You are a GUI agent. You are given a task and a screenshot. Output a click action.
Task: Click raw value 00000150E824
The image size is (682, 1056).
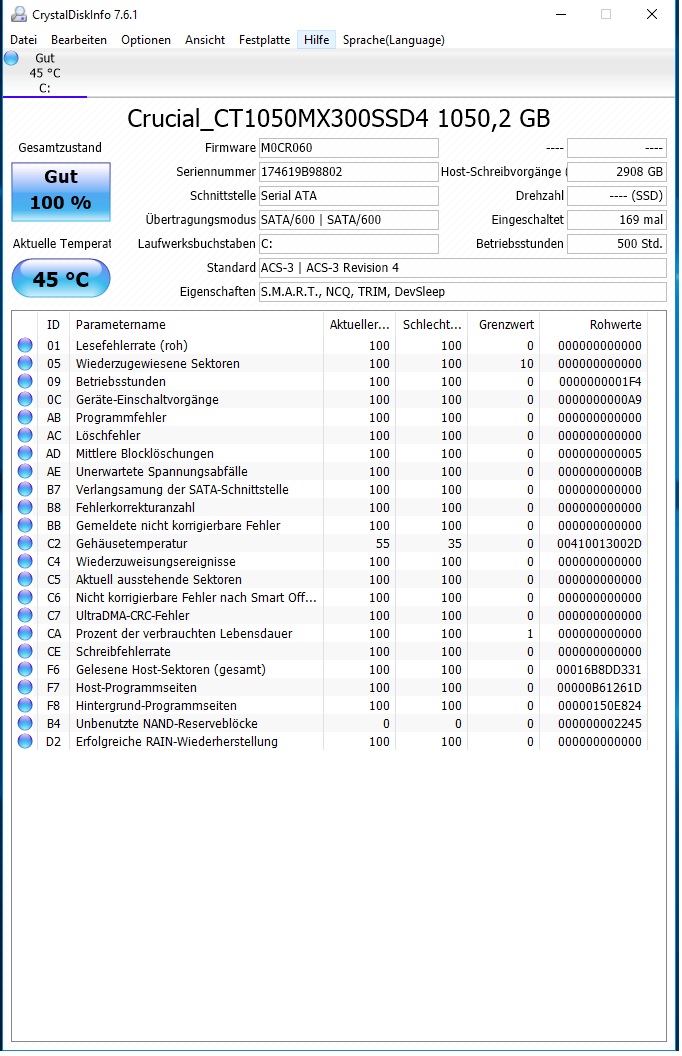point(599,706)
